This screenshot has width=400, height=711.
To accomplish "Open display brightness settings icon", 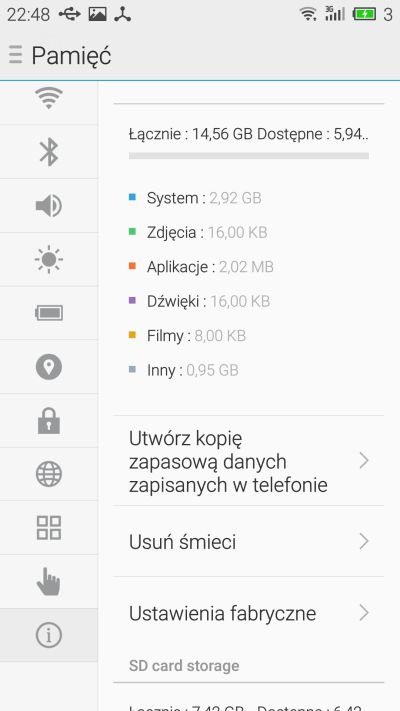I will click(49, 259).
